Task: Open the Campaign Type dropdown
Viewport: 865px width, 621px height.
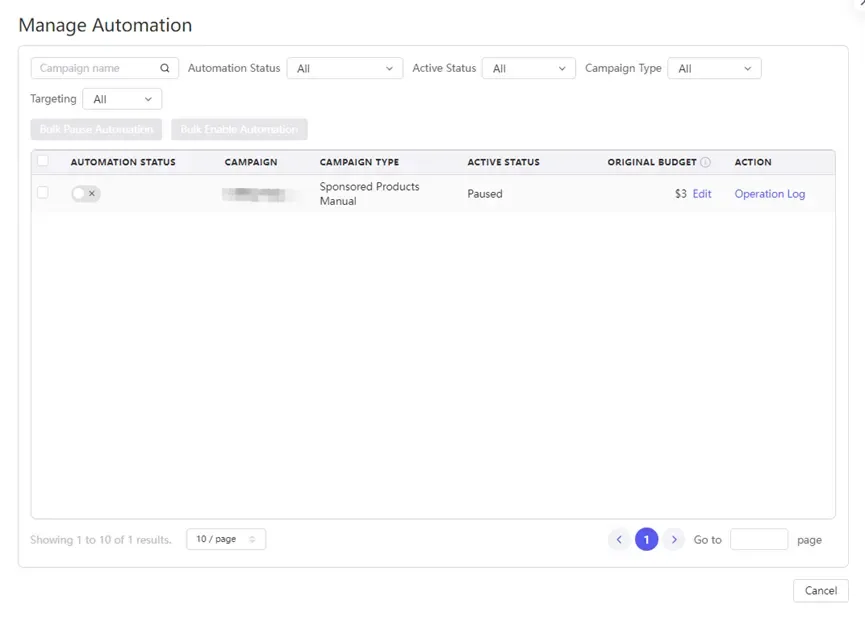Action: pos(714,68)
